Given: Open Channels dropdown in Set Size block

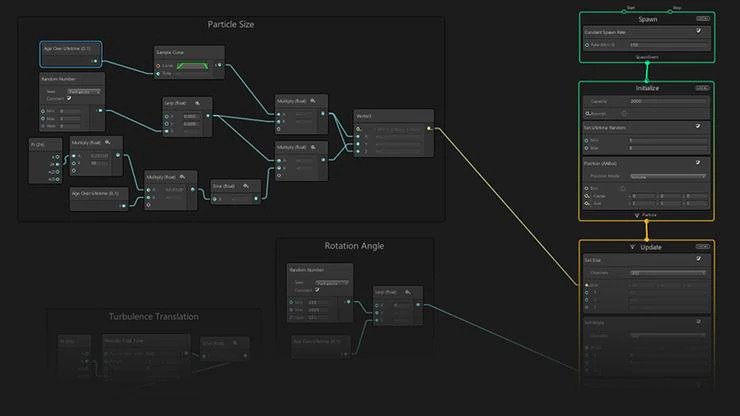Looking at the screenshot, I should click(668, 273).
